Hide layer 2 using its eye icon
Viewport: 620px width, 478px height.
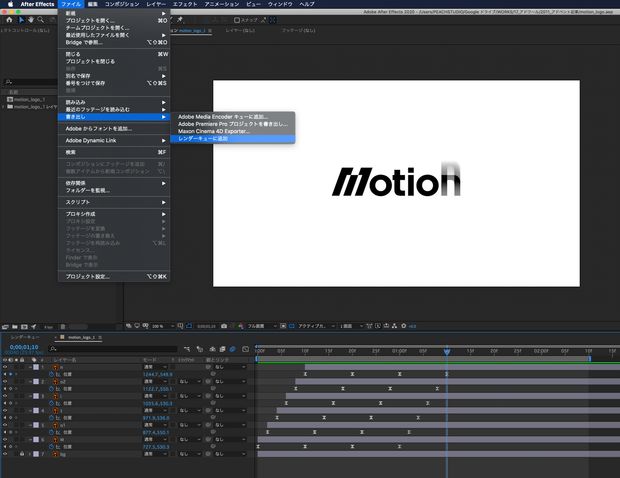click(5, 382)
